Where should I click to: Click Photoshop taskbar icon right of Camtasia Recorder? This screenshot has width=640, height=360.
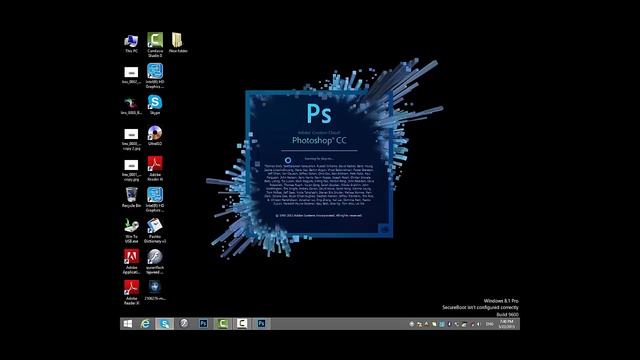click(261, 324)
